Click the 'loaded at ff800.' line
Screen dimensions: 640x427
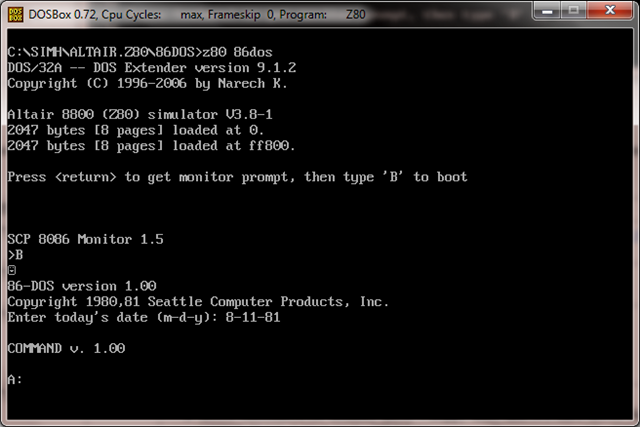point(151,146)
